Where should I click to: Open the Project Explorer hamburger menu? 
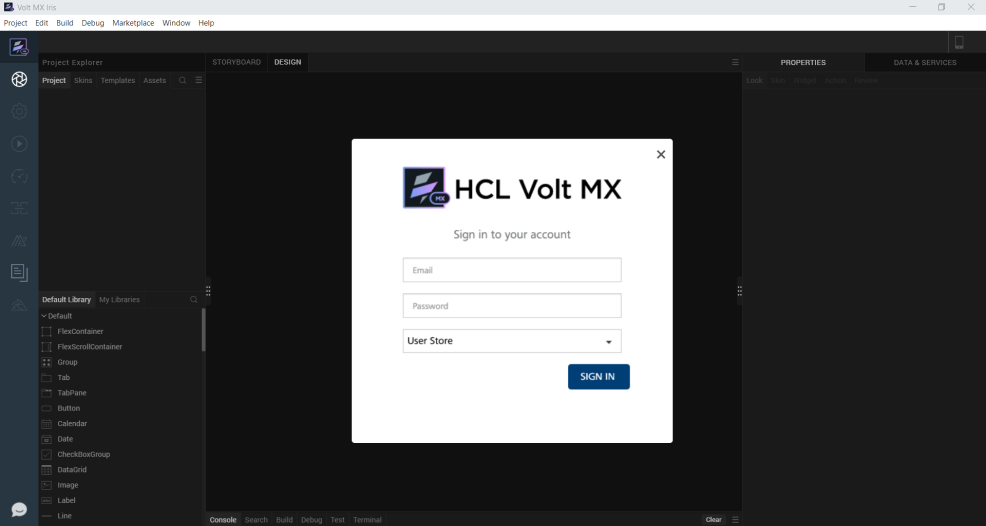(x=199, y=81)
